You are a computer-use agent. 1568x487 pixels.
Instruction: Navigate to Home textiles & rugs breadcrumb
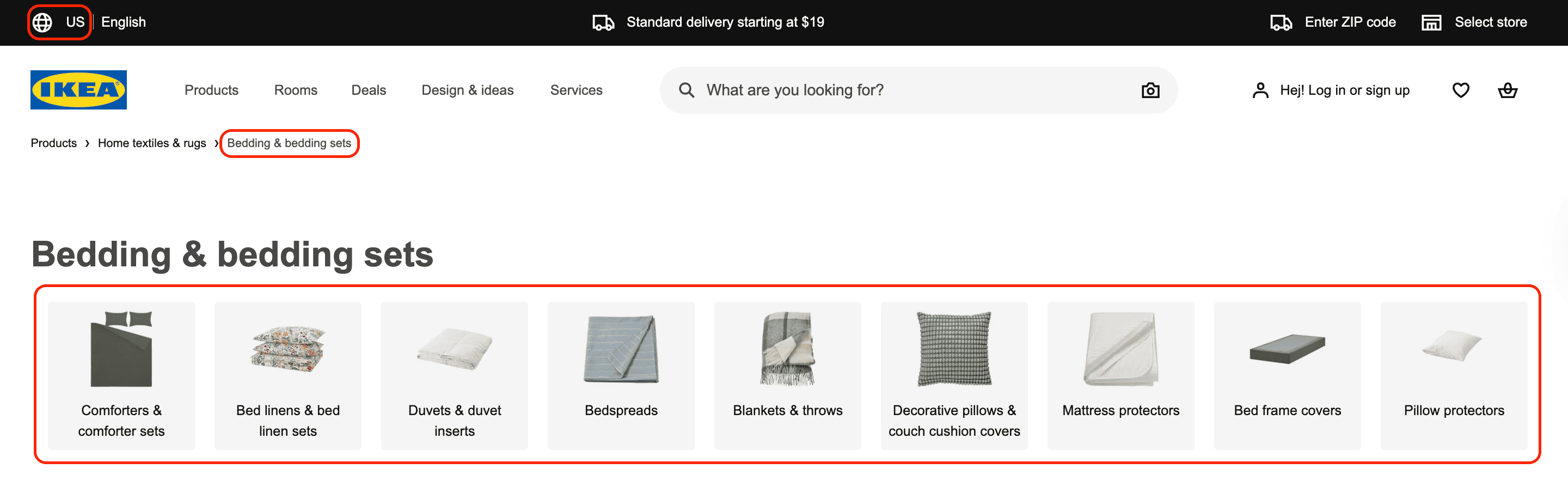pyautogui.click(x=151, y=143)
